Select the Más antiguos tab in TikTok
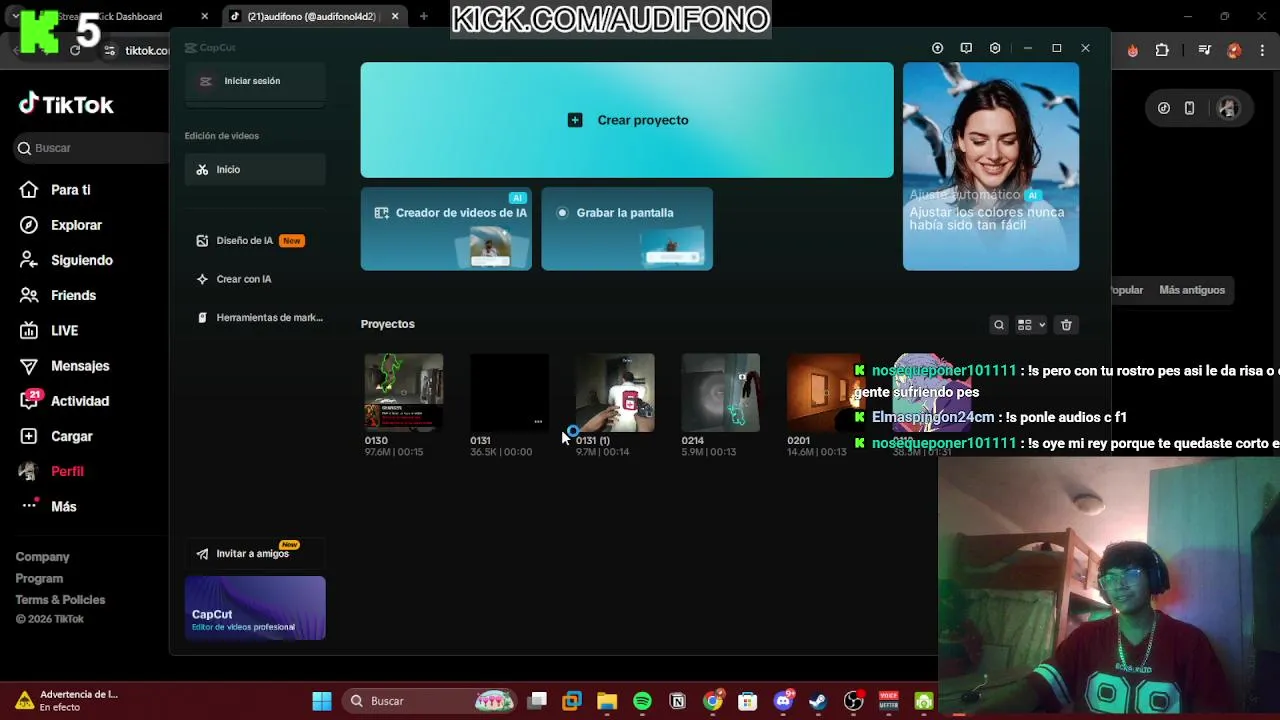1280x720 pixels. point(1192,290)
